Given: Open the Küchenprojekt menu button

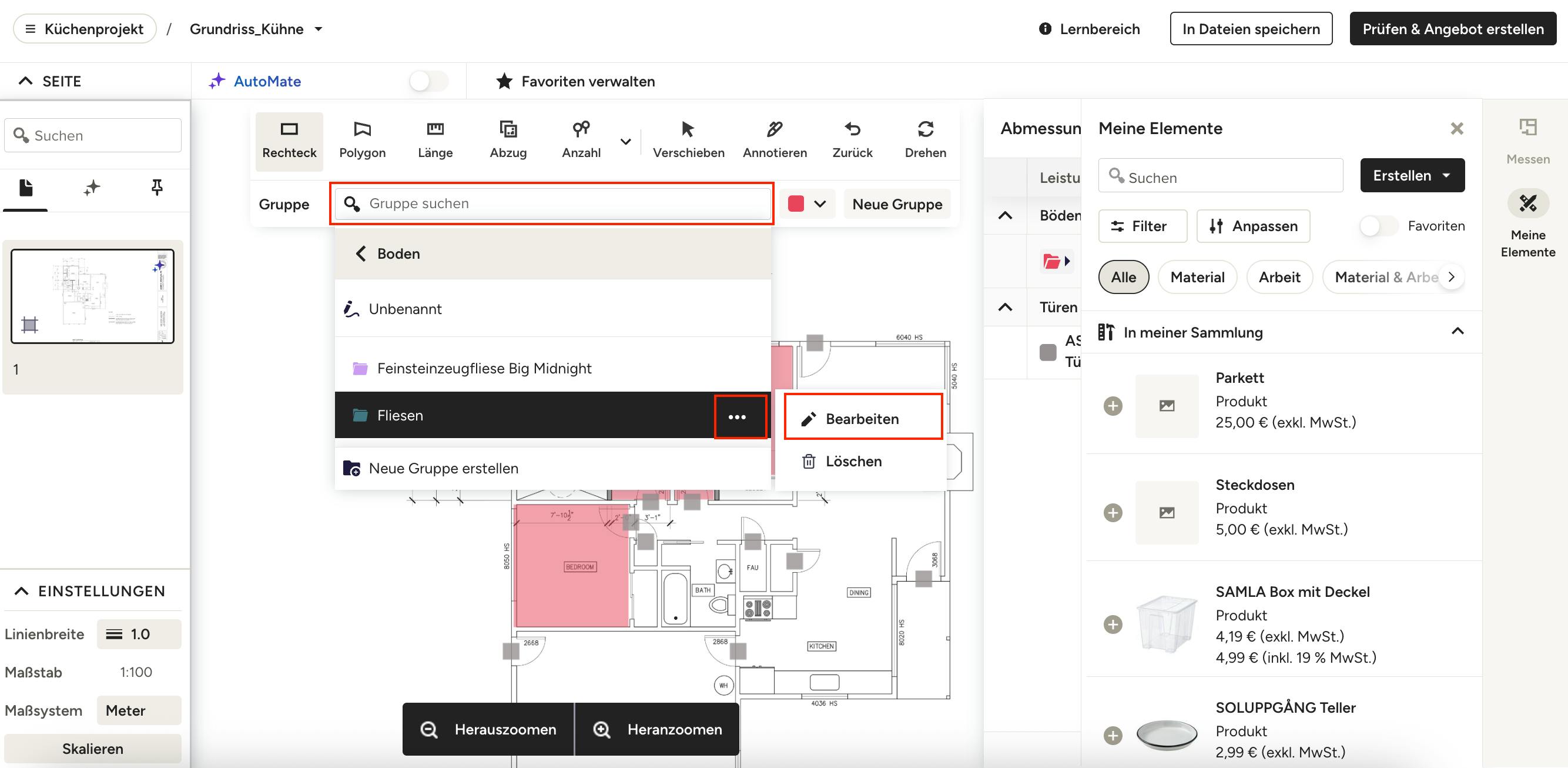Looking at the screenshot, I should point(85,29).
